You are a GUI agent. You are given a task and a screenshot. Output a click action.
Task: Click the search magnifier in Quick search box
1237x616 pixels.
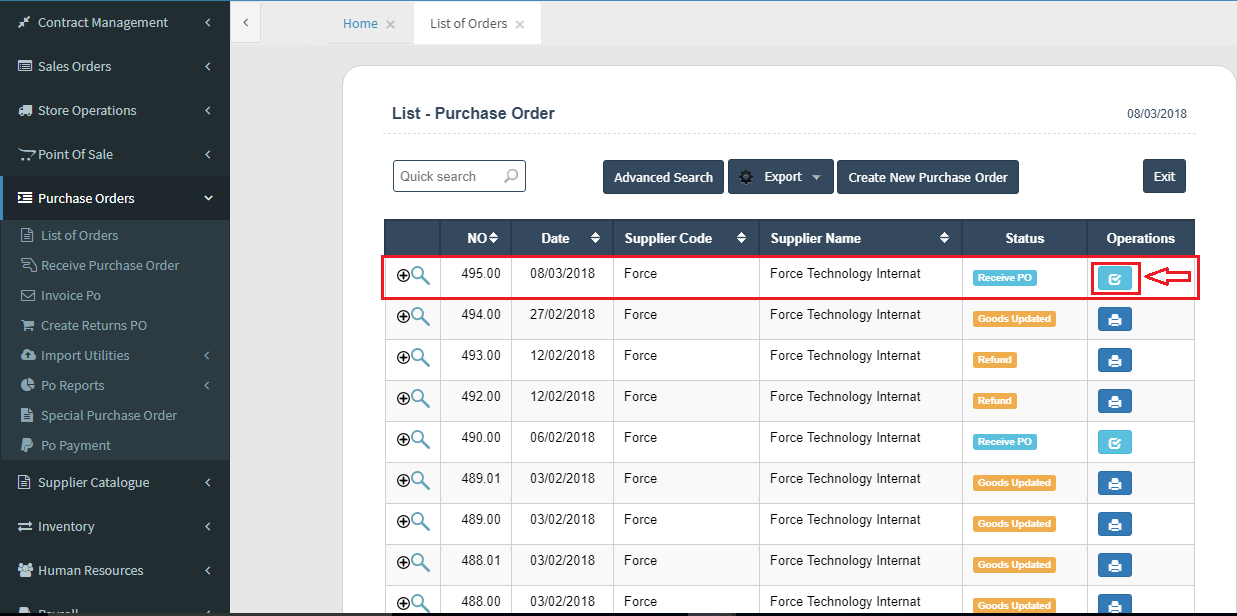coord(511,176)
